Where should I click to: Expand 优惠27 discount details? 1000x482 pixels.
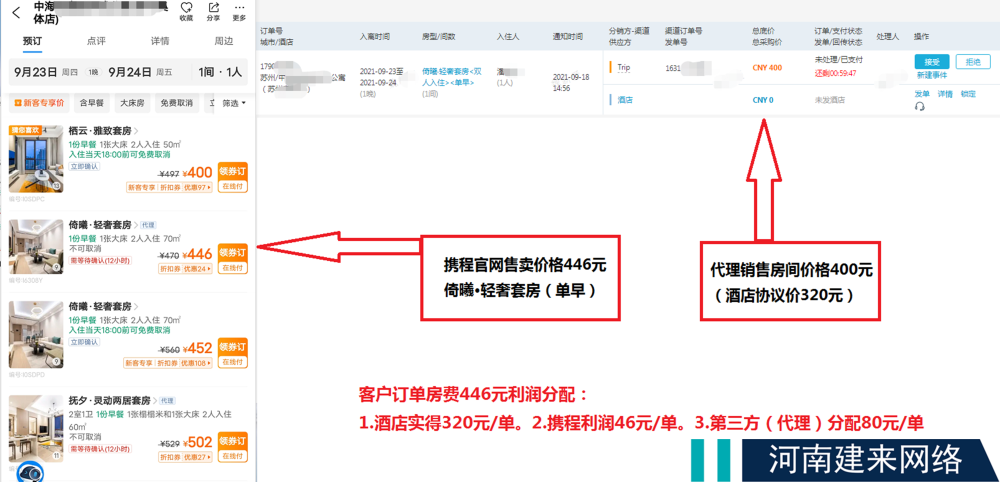196,457
